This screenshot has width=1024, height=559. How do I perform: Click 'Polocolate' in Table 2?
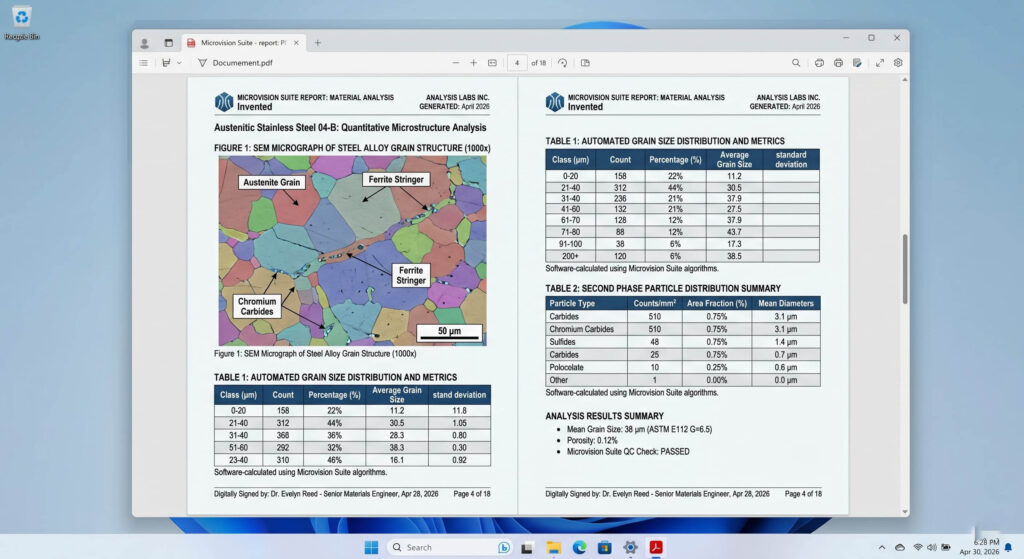pos(566,367)
